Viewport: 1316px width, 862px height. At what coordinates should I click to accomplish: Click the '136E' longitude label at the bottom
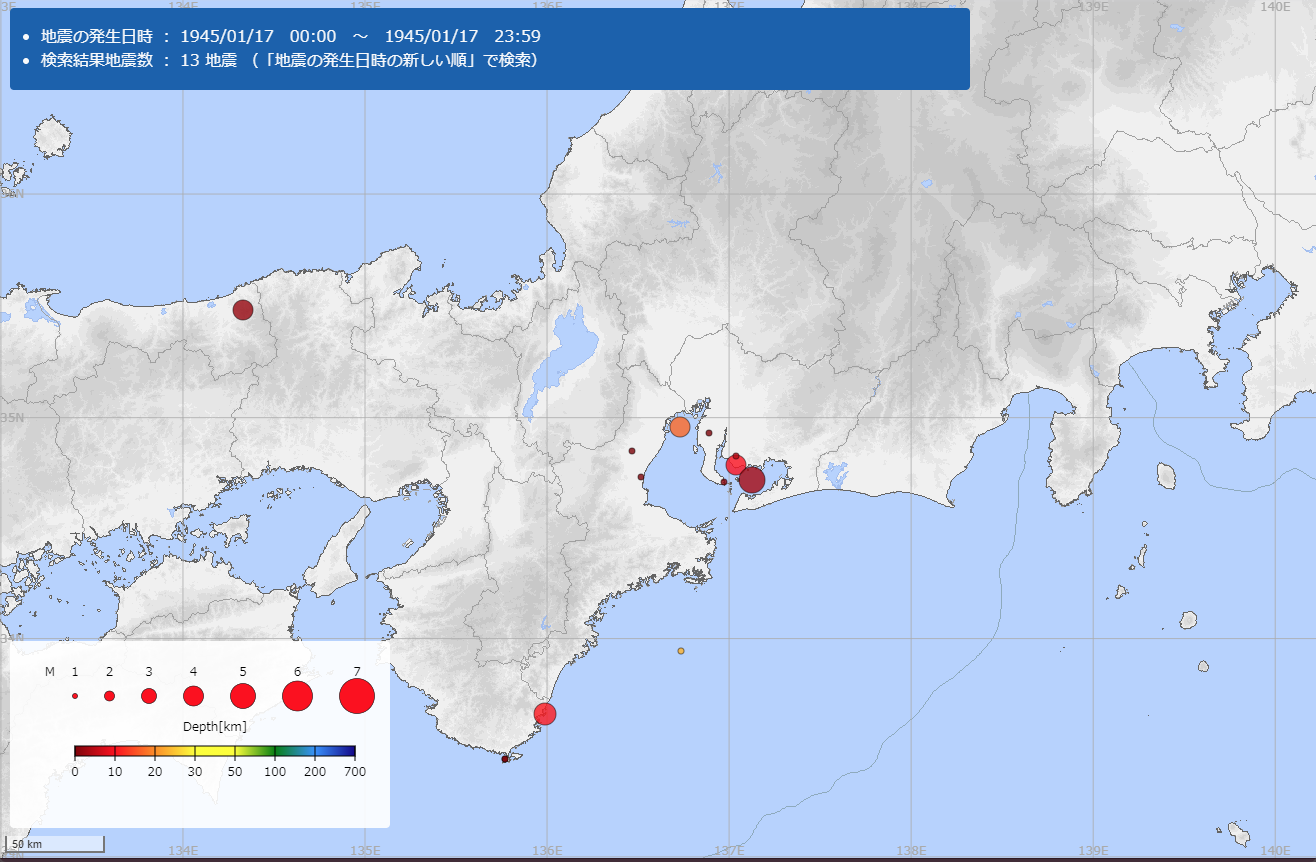[547, 852]
